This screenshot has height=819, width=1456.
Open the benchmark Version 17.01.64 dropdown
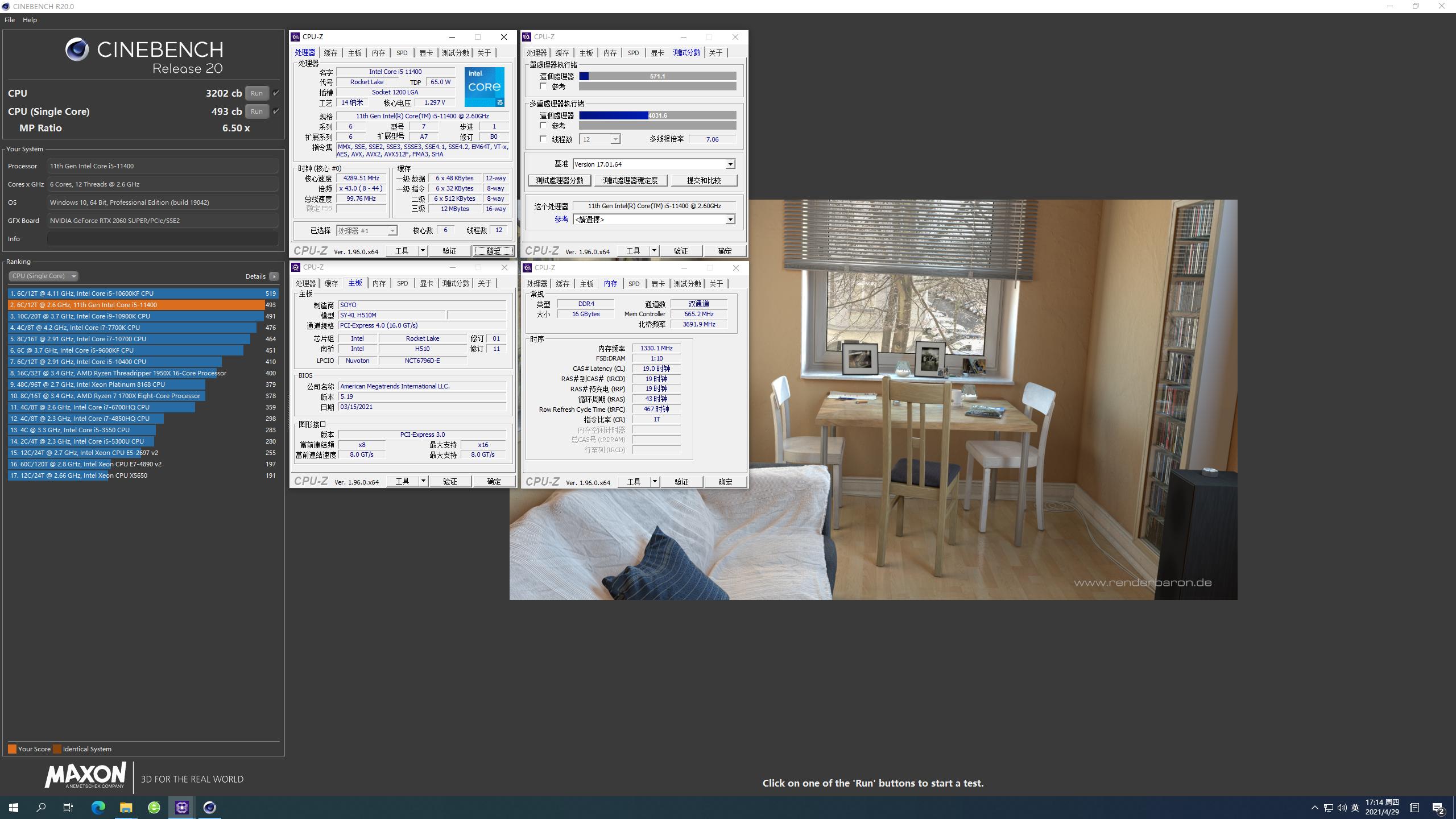click(730, 164)
